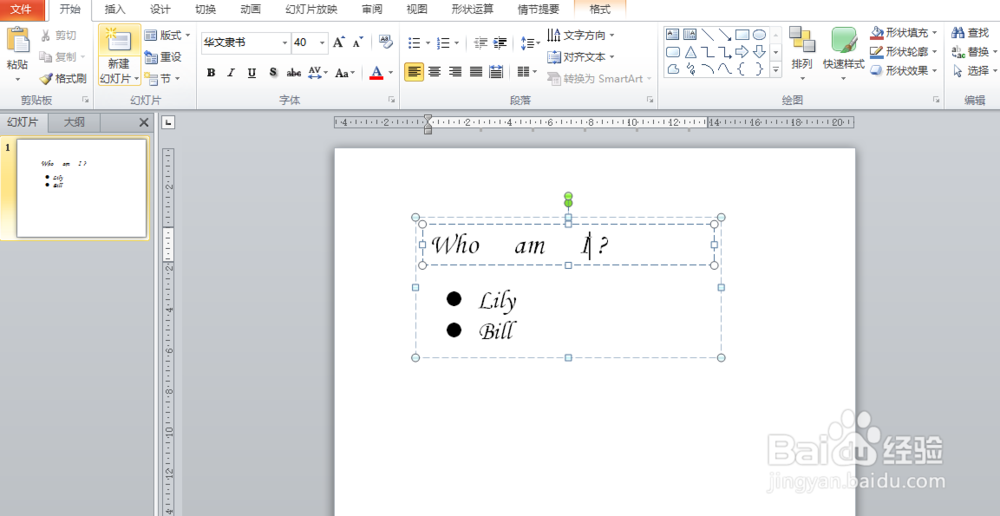
Task: Open the File (文件) tab
Action: [x=22, y=9]
